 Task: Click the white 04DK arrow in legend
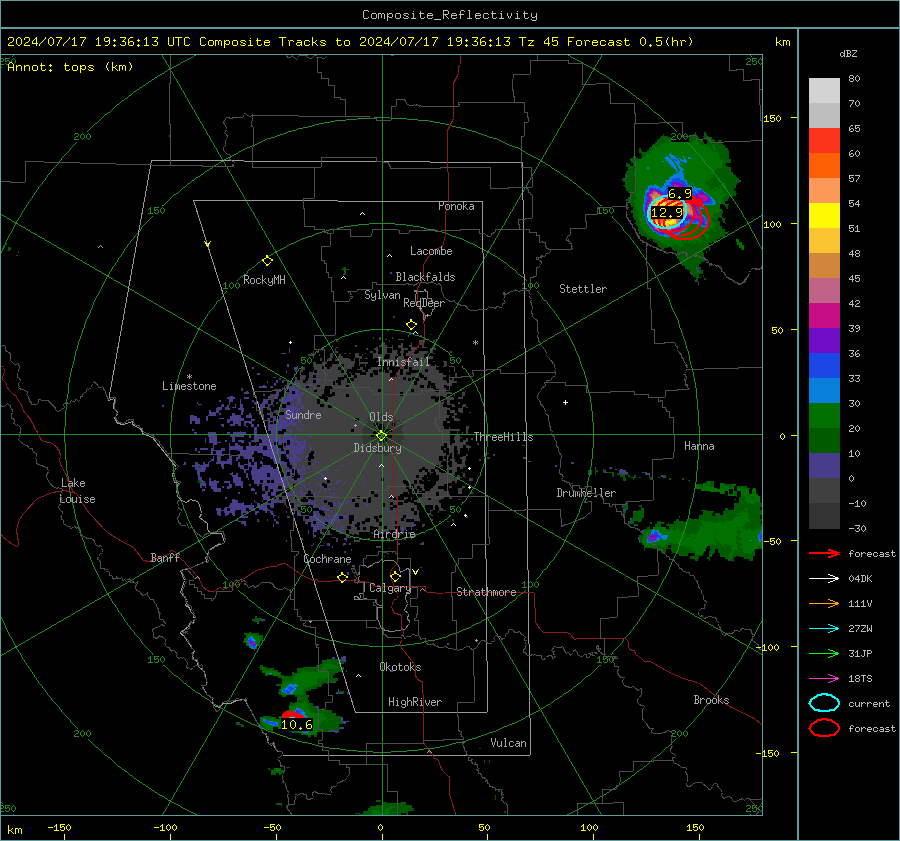pyautogui.click(x=824, y=578)
